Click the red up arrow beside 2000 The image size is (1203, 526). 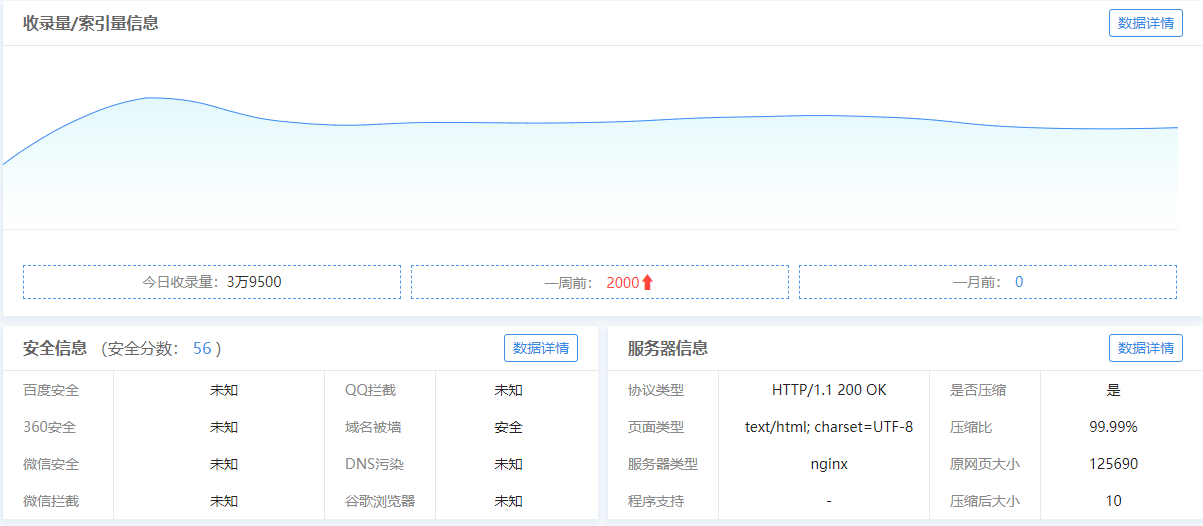647,283
